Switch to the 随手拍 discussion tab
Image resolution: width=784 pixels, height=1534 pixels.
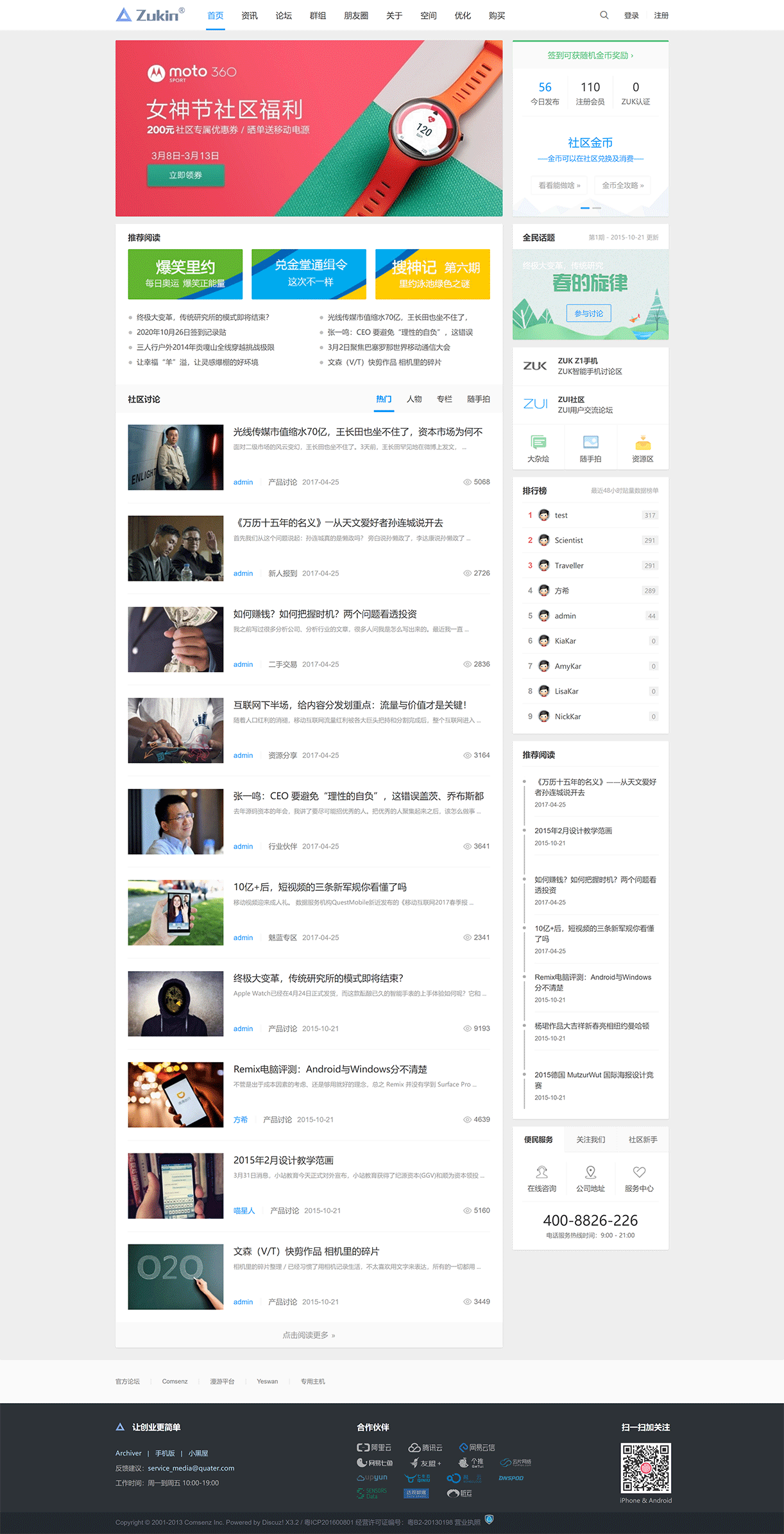tap(479, 399)
